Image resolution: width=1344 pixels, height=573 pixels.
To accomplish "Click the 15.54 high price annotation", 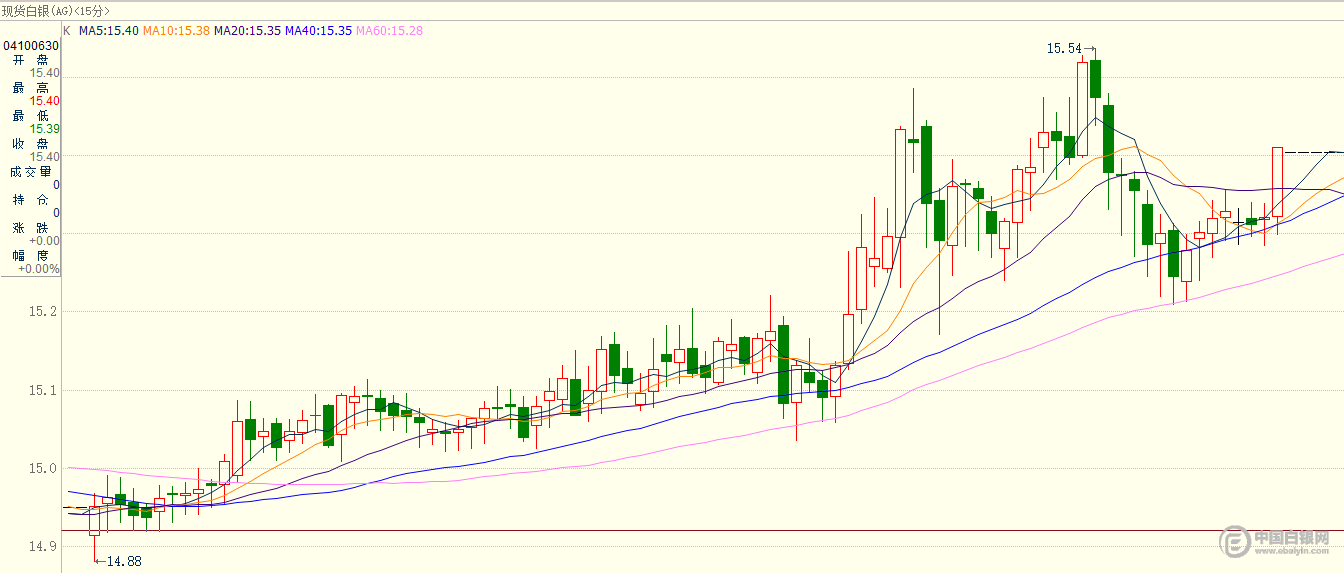I will [1064, 48].
